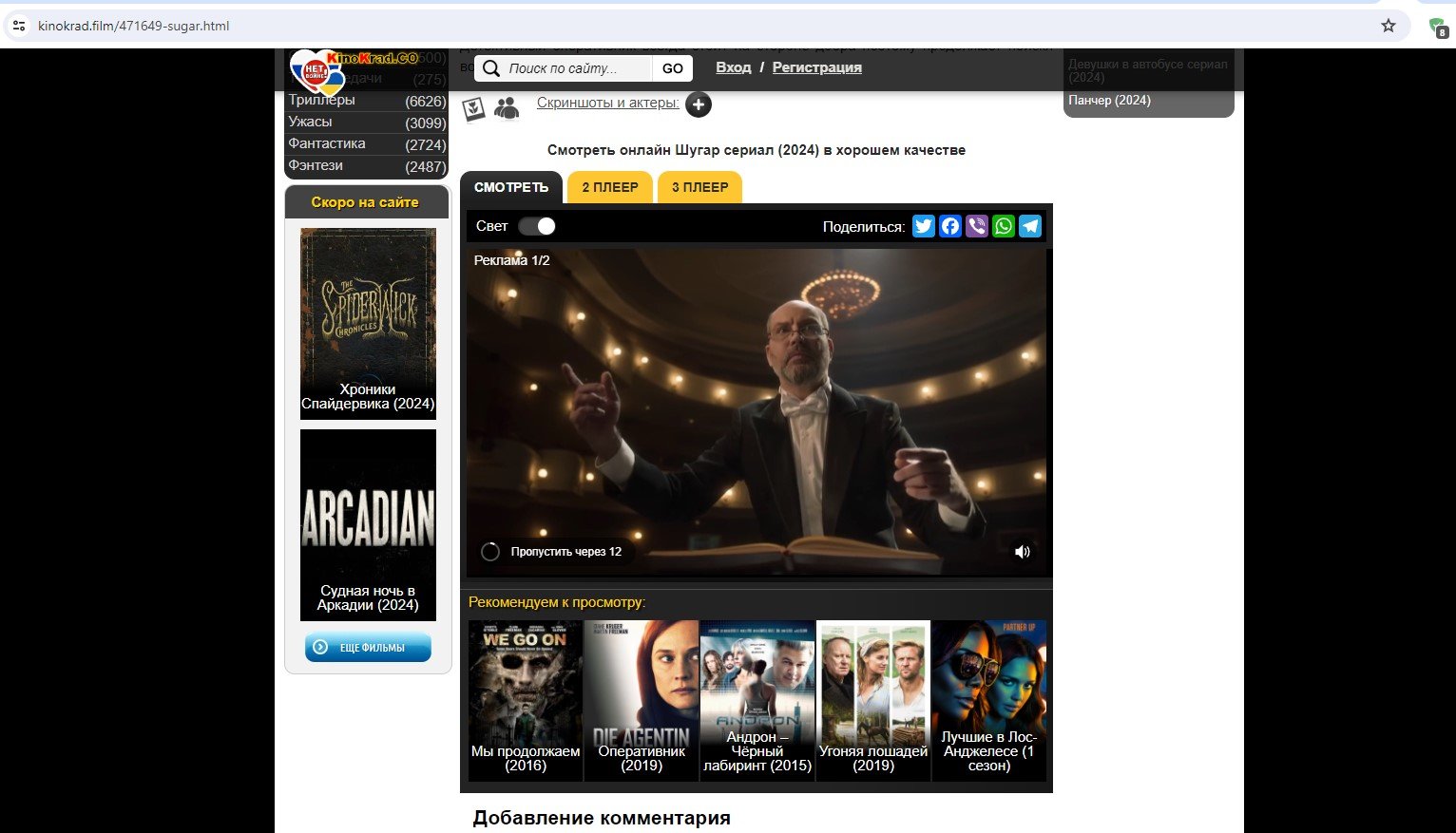Click the site search input field

coord(576,68)
